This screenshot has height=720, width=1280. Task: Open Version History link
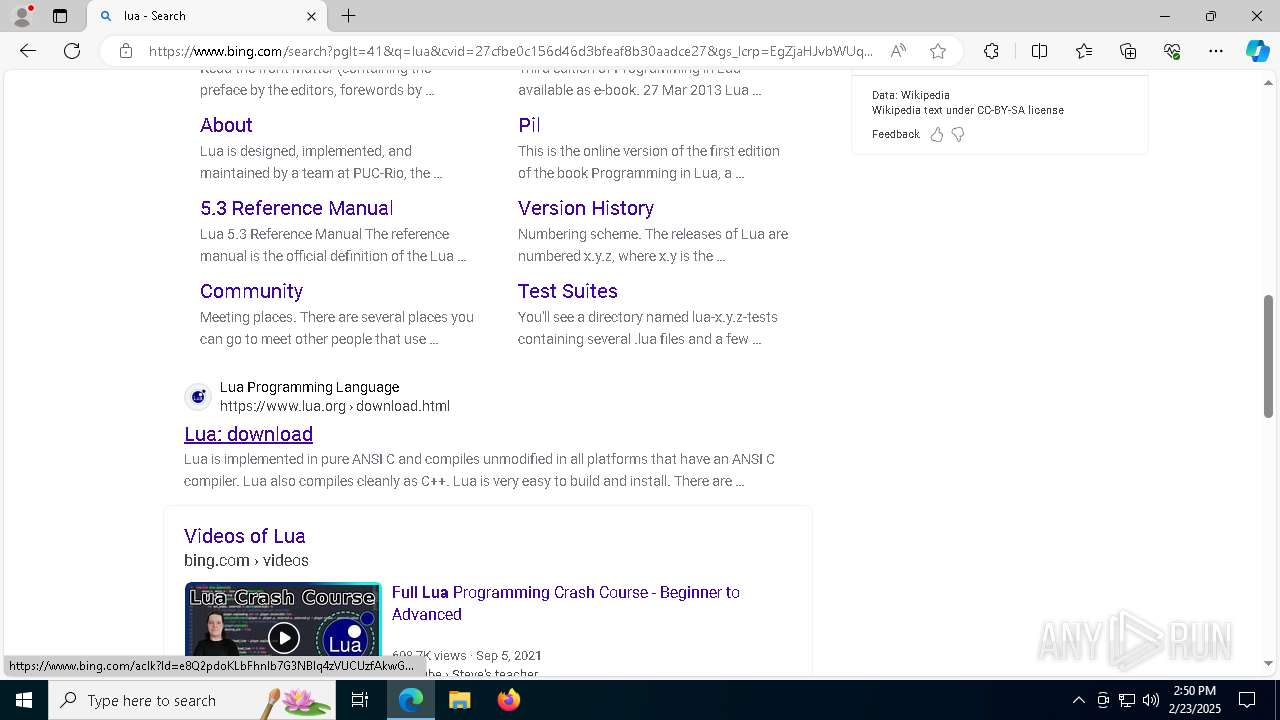(586, 208)
